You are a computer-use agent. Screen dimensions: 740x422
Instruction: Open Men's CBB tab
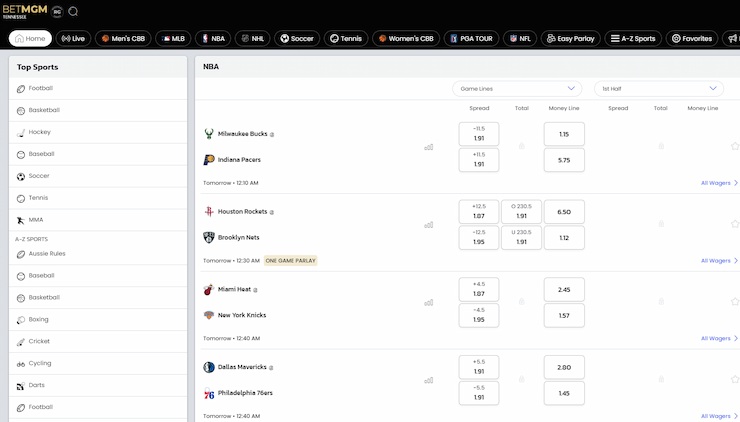pyautogui.click(x=123, y=39)
